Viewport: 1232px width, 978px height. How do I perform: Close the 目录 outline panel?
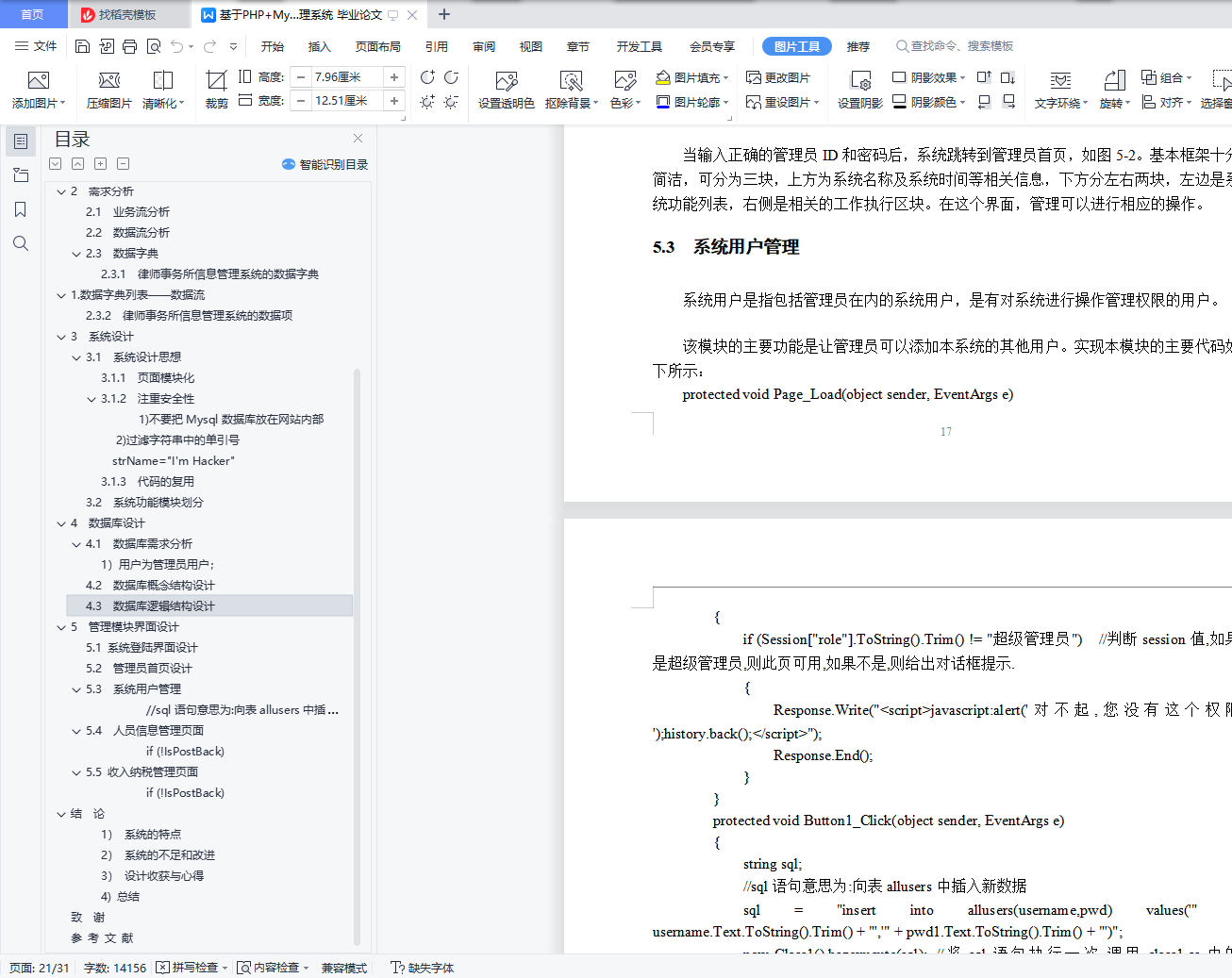(358, 138)
